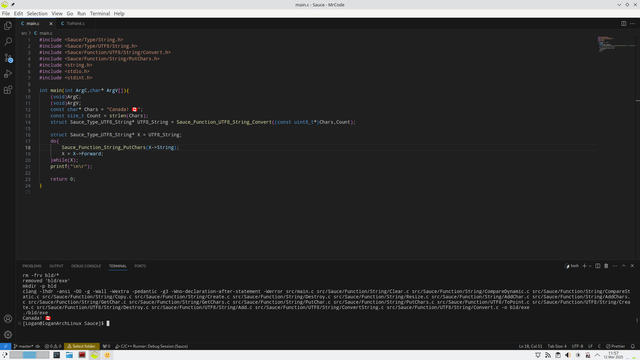Open the Accounts menu icon

8,319
